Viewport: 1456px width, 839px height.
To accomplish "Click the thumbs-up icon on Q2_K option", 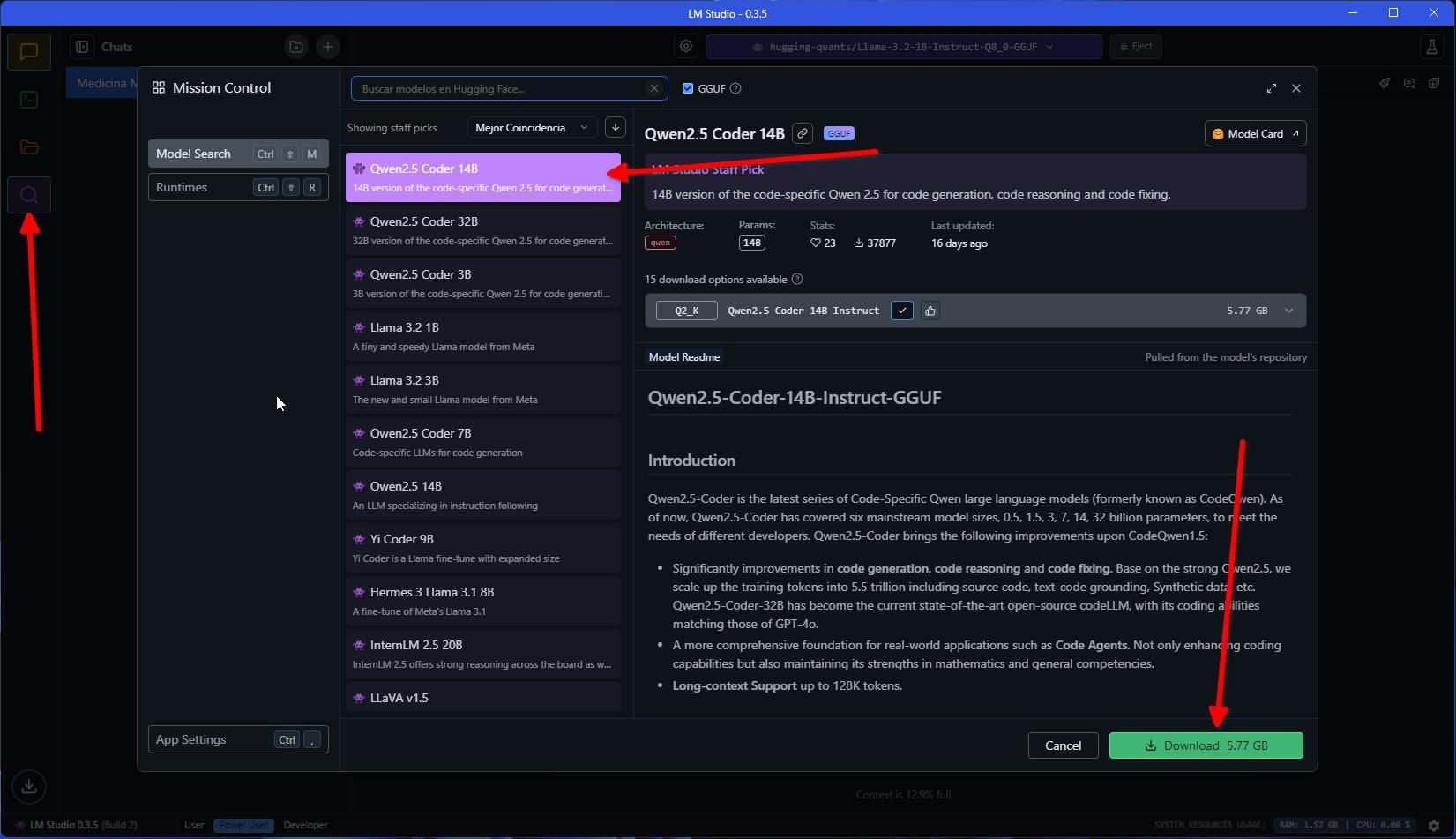I will point(930,311).
